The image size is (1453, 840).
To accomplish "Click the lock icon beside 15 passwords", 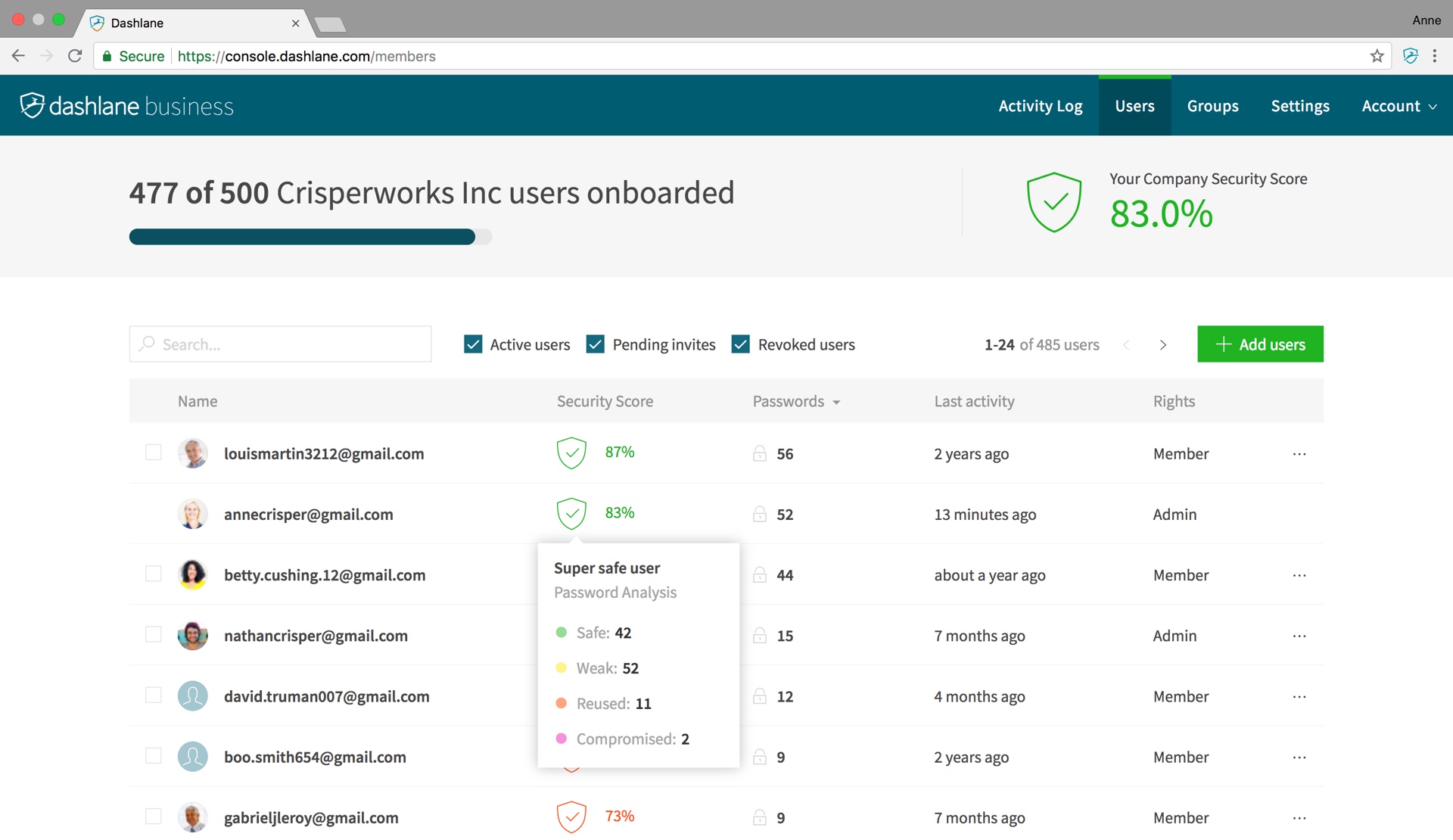I will click(760, 636).
